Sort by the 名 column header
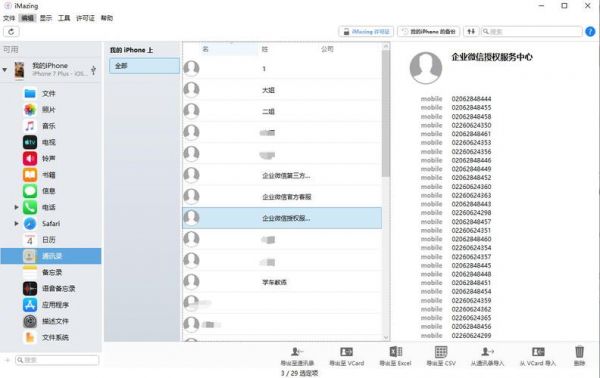The image size is (600, 378). (205, 49)
